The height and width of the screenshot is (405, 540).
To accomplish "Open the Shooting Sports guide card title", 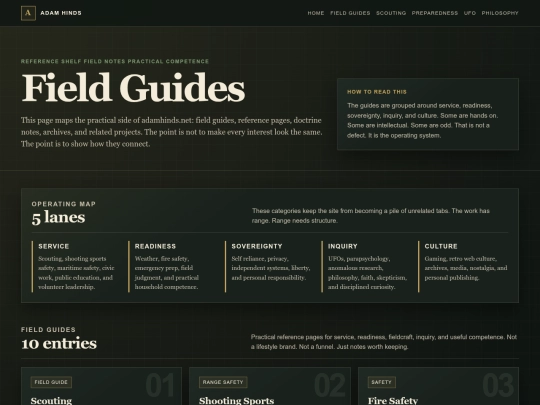I will tap(237, 401).
